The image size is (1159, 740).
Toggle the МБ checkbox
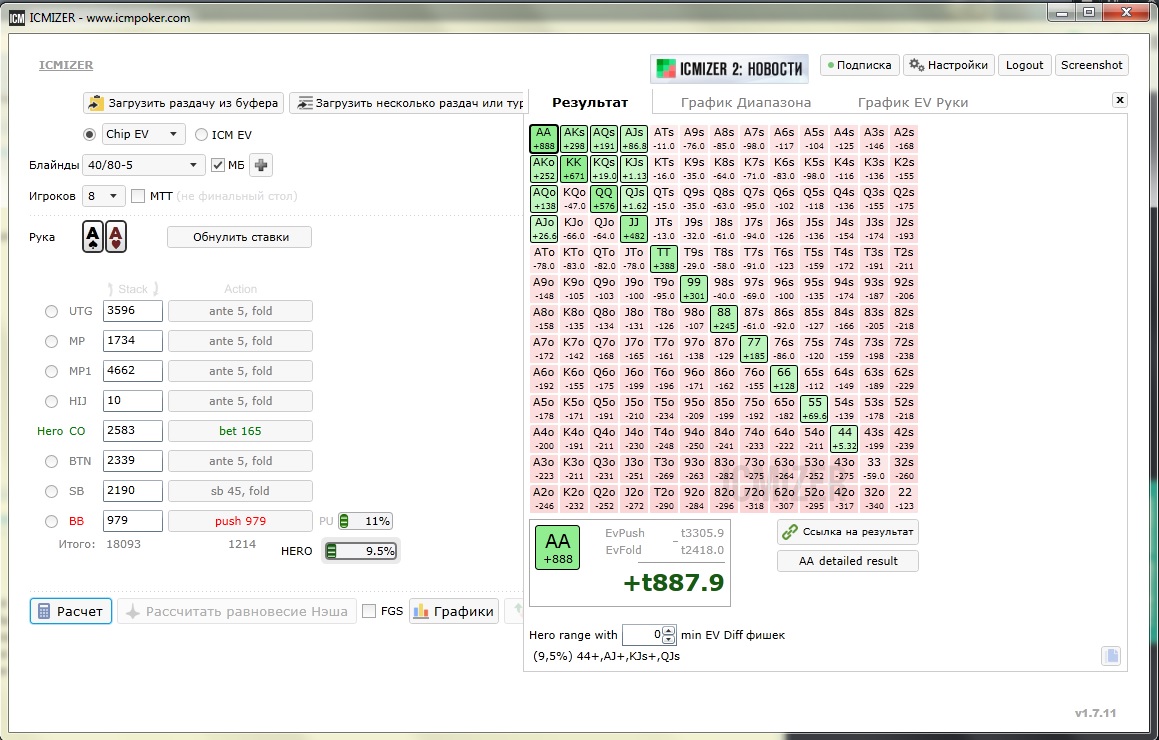coord(217,165)
